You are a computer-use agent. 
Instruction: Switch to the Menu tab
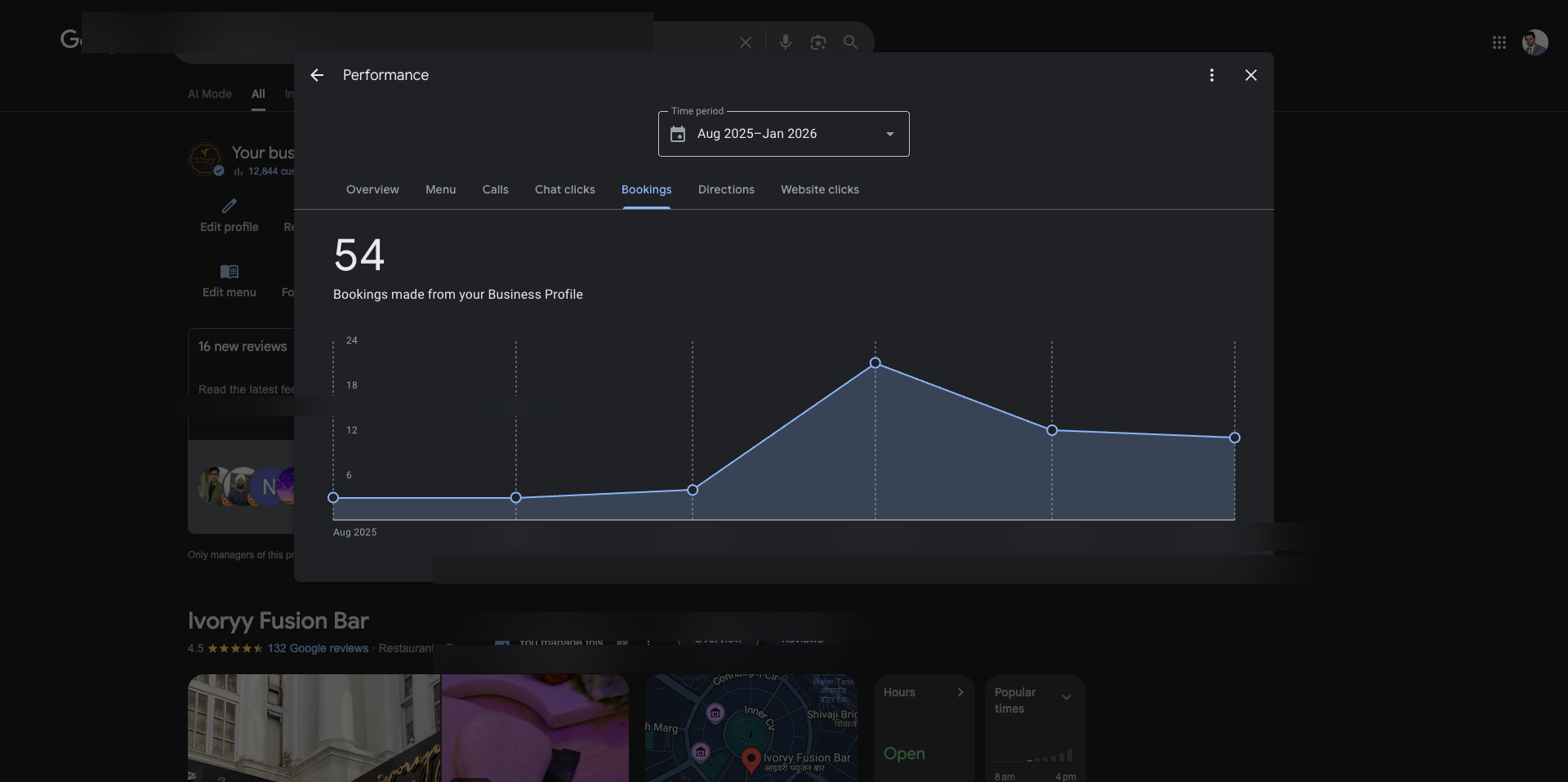pyautogui.click(x=441, y=189)
